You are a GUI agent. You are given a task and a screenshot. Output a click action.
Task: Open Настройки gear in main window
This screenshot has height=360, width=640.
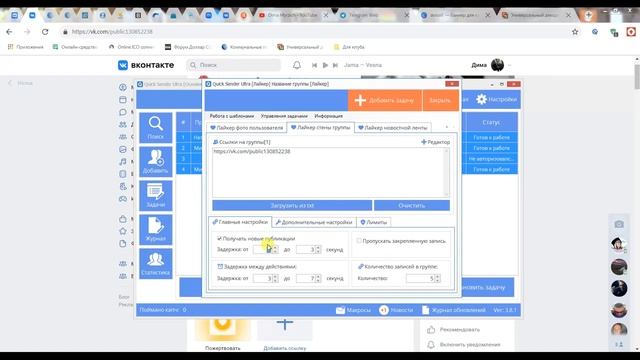(496, 100)
